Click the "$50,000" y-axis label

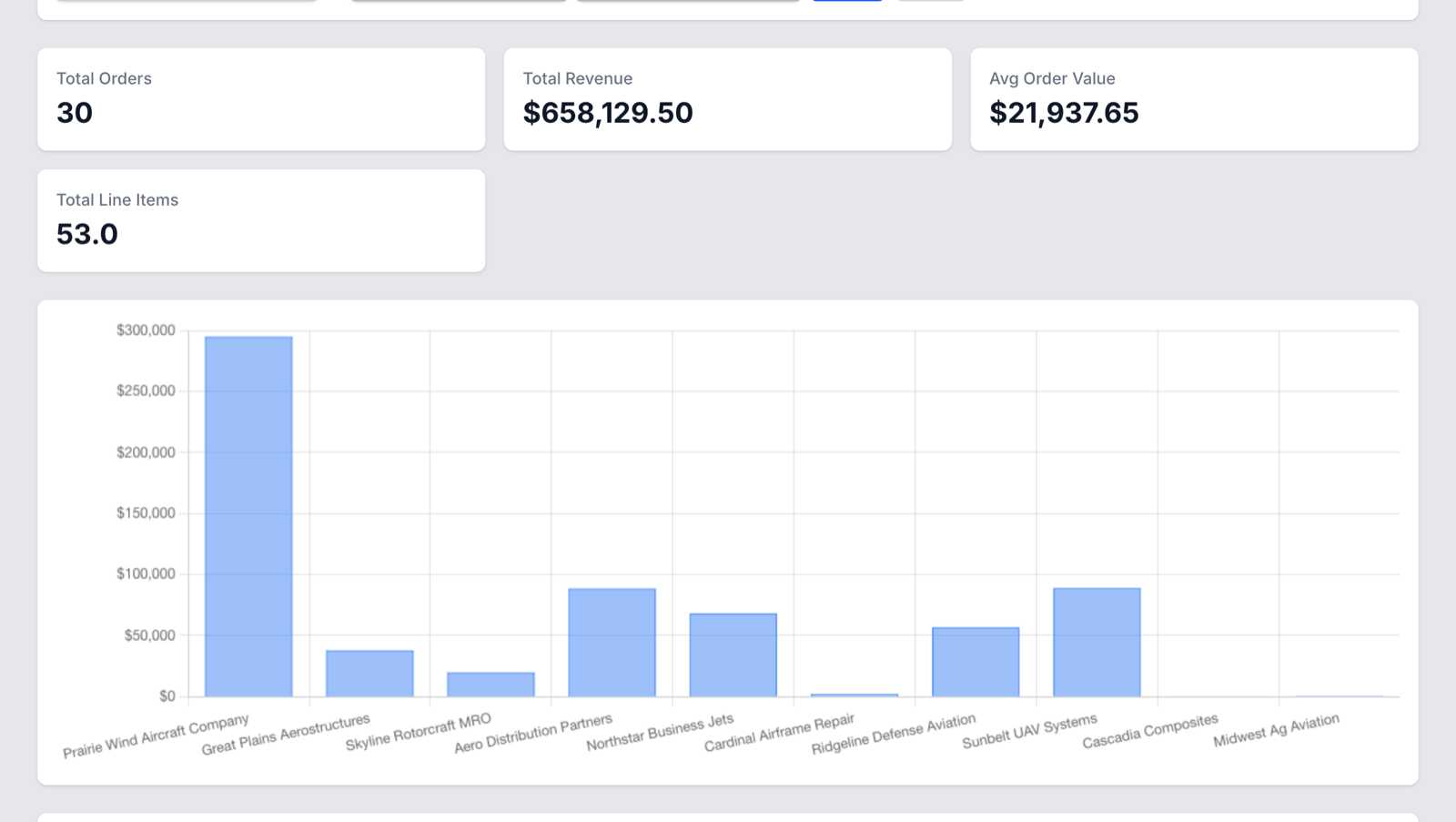click(149, 635)
